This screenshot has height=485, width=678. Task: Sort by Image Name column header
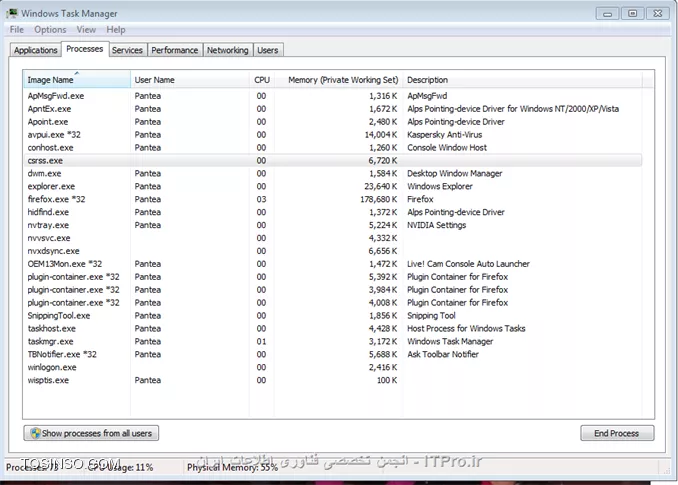coord(77,80)
